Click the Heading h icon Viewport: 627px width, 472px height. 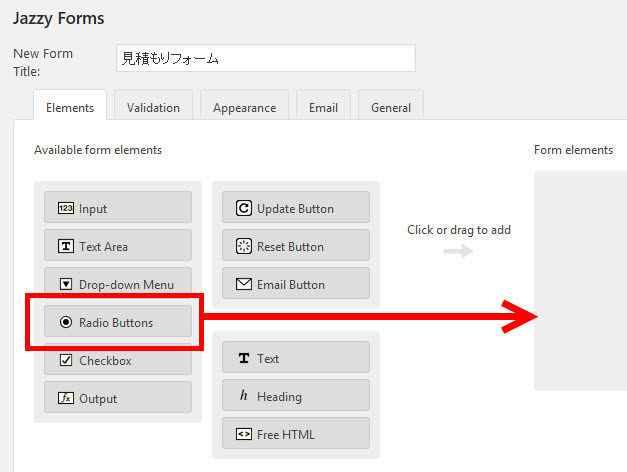pos(244,396)
